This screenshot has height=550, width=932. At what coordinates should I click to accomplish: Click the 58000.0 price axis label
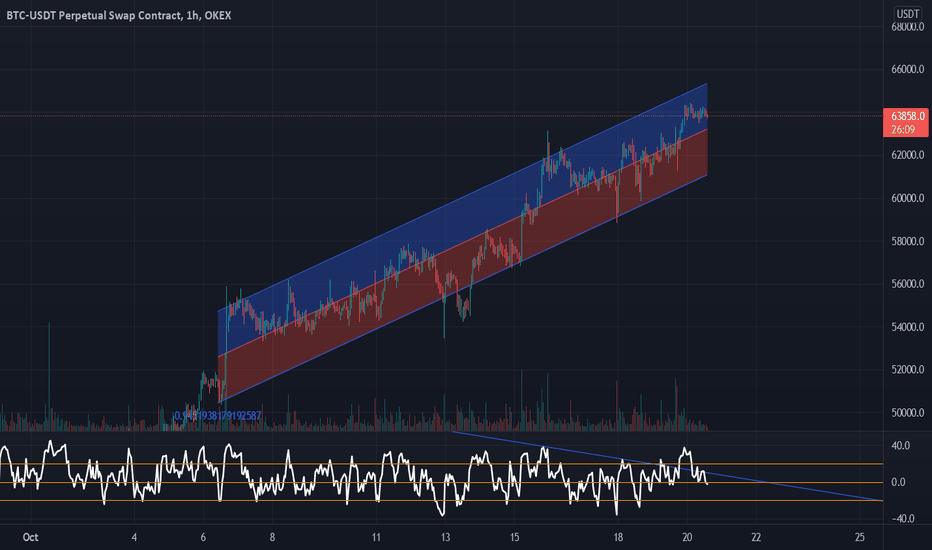908,241
